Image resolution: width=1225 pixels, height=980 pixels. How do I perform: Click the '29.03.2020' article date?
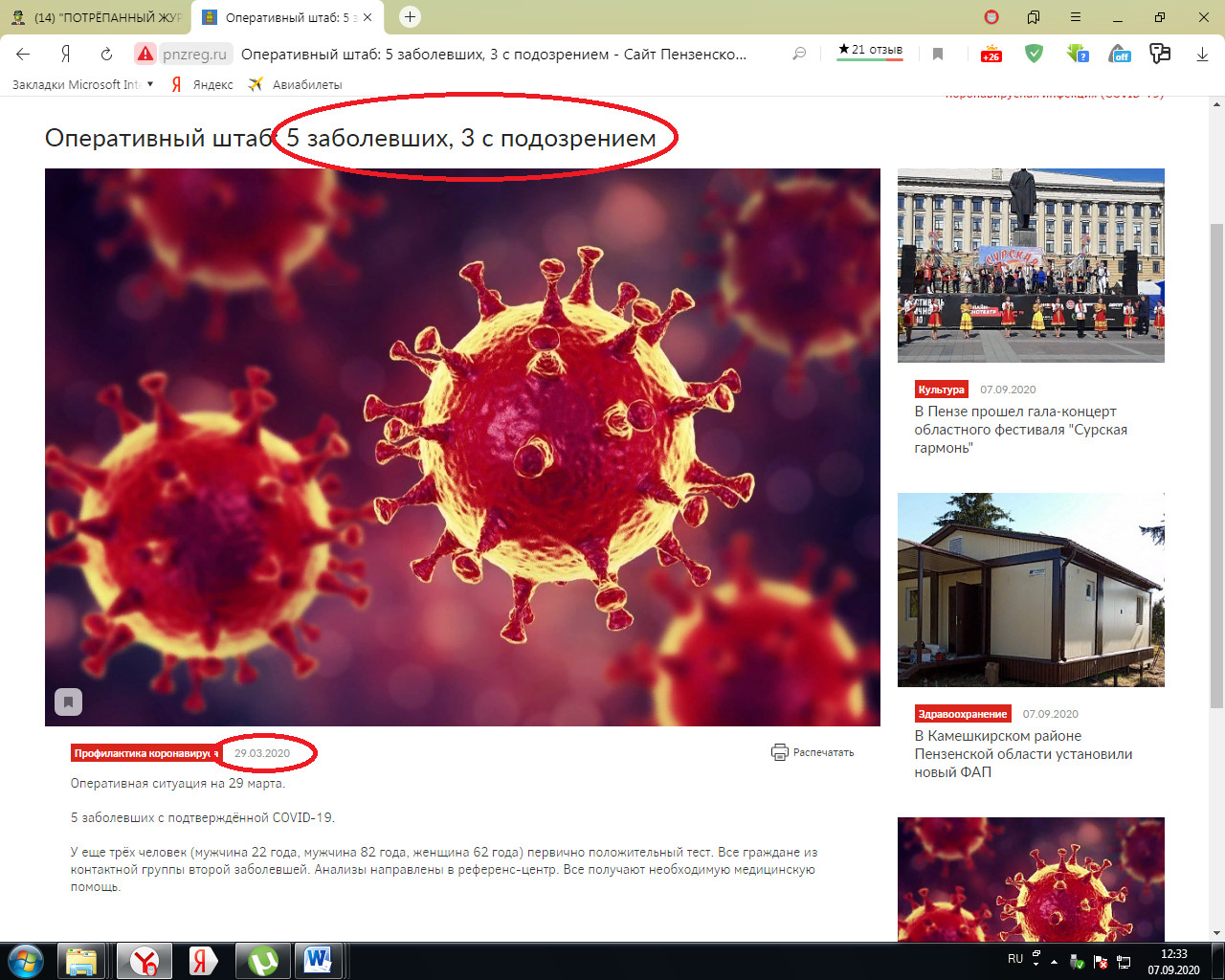(262, 753)
